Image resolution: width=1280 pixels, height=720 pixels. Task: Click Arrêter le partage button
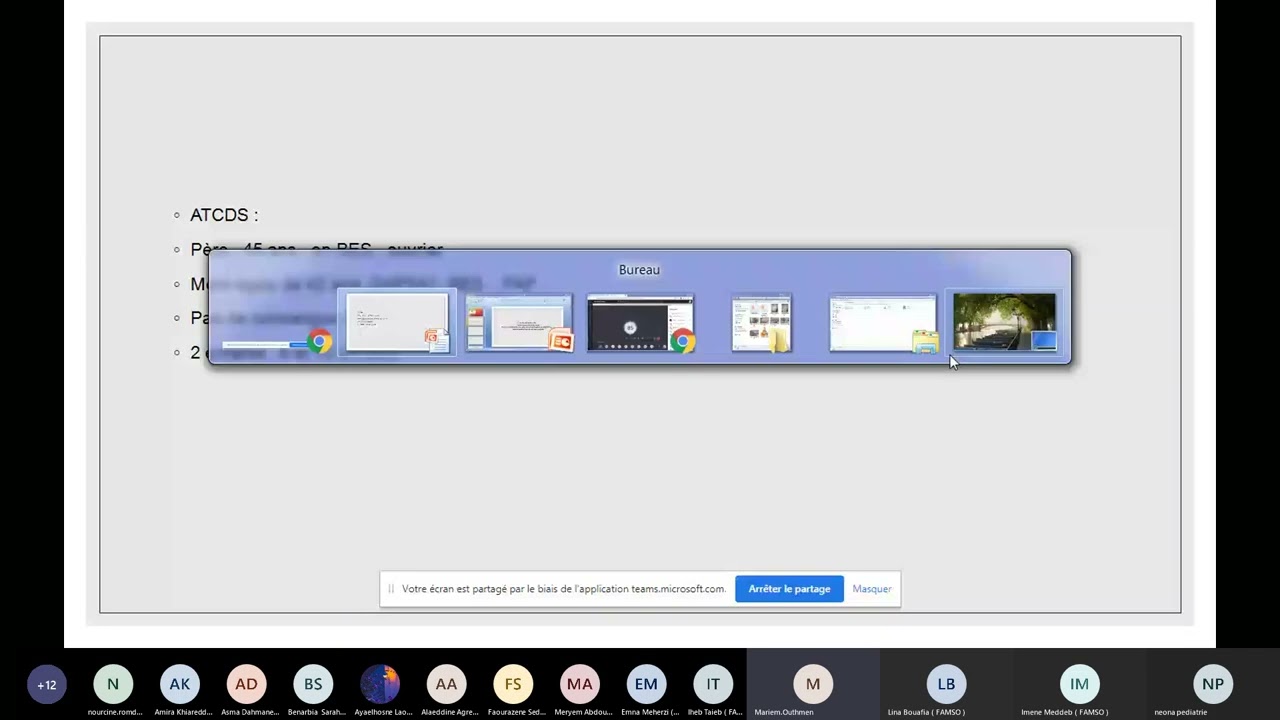[x=789, y=589]
